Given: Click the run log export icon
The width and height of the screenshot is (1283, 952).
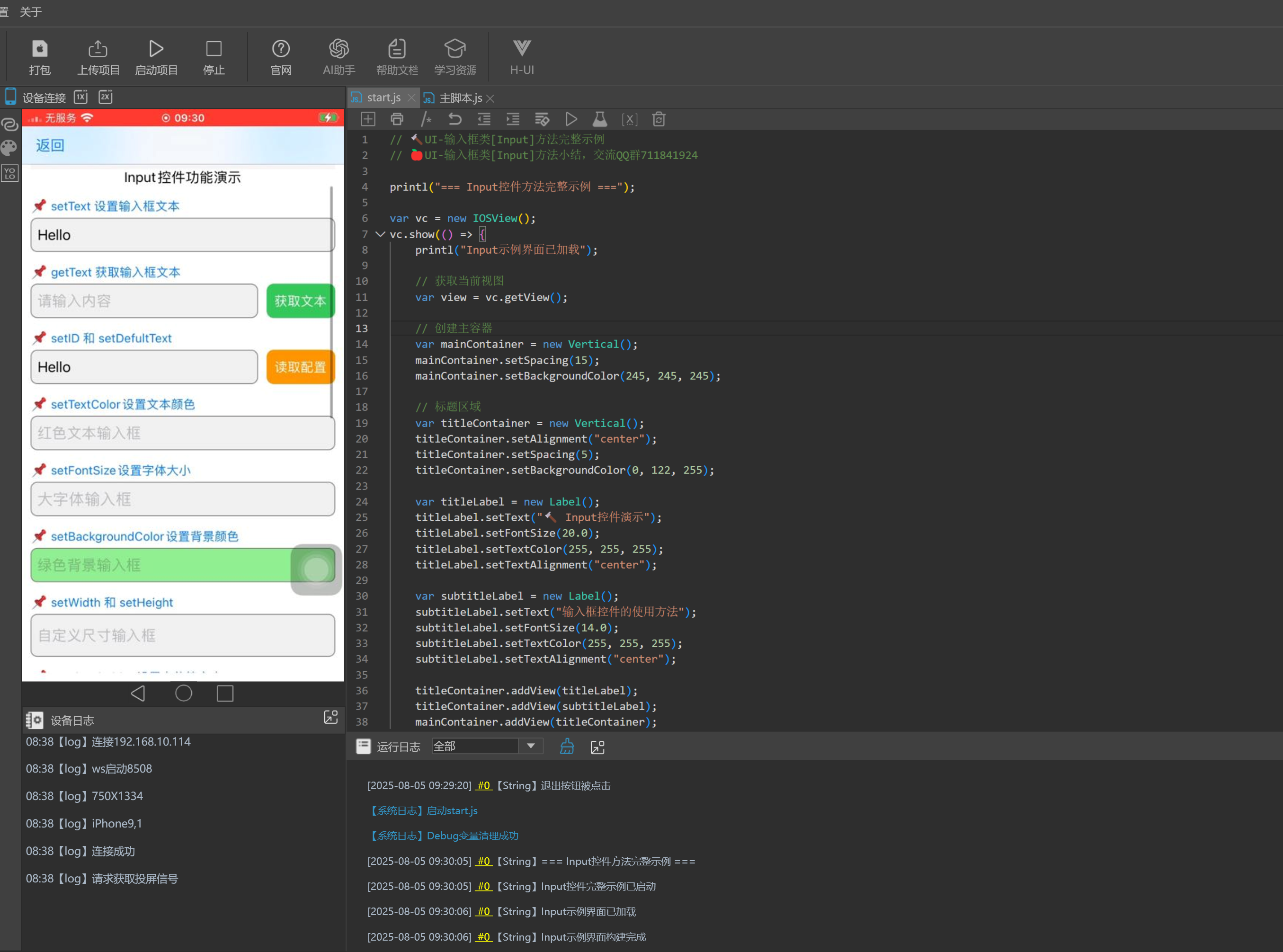Looking at the screenshot, I should pyautogui.click(x=597, y=747).
